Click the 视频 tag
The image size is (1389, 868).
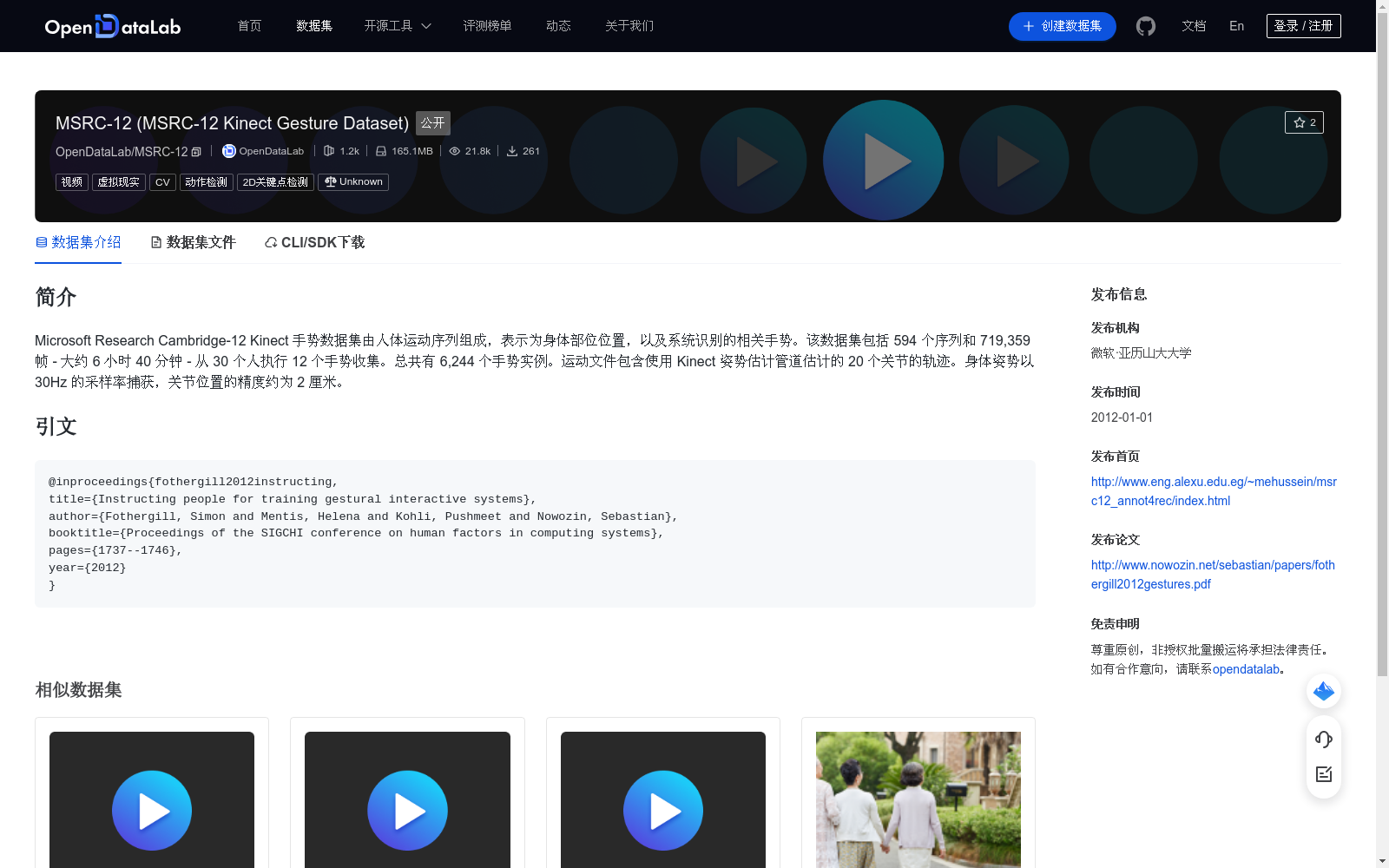point(72,182)
